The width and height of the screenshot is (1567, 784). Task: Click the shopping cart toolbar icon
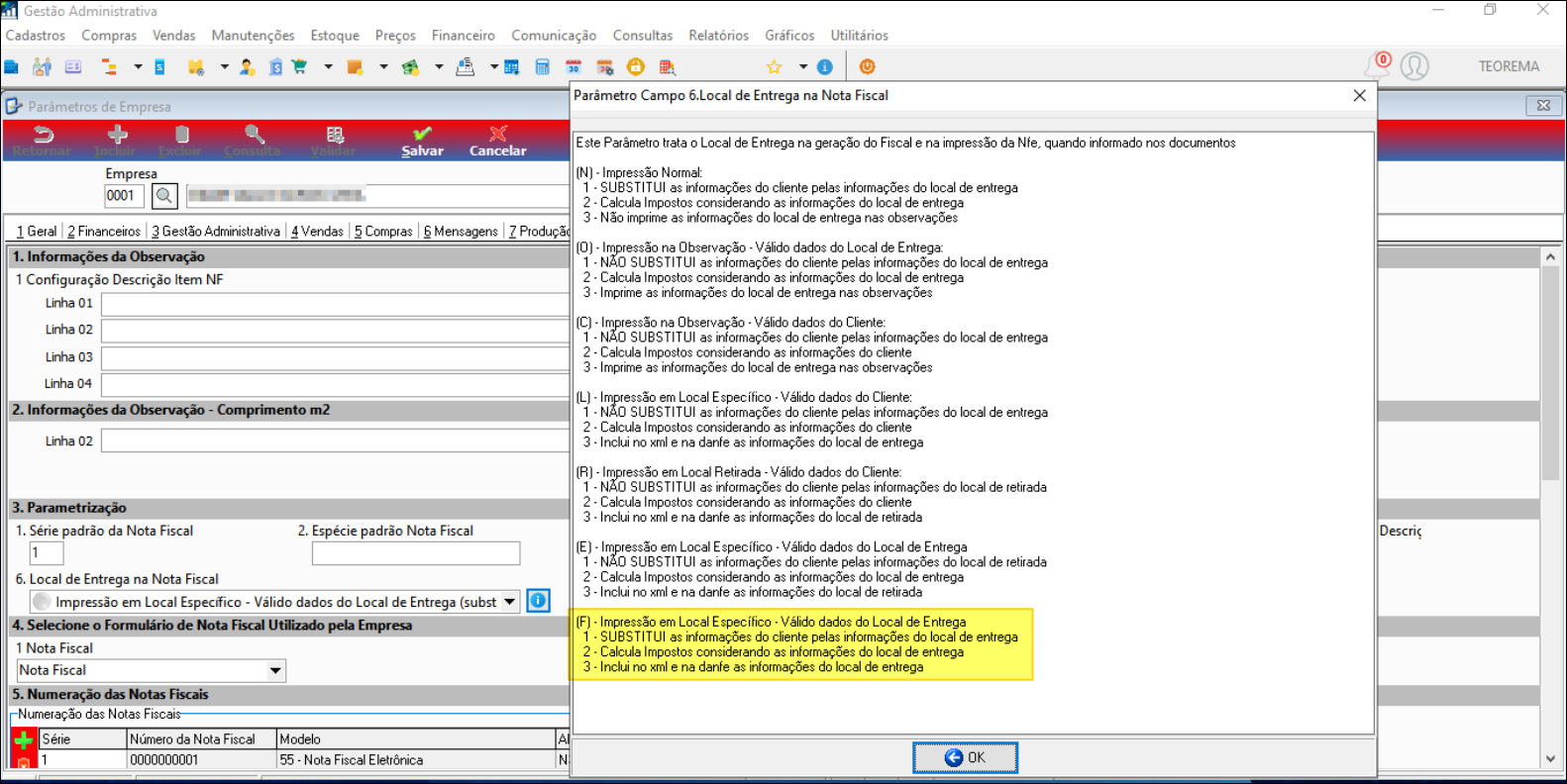[x=299, y=66]
